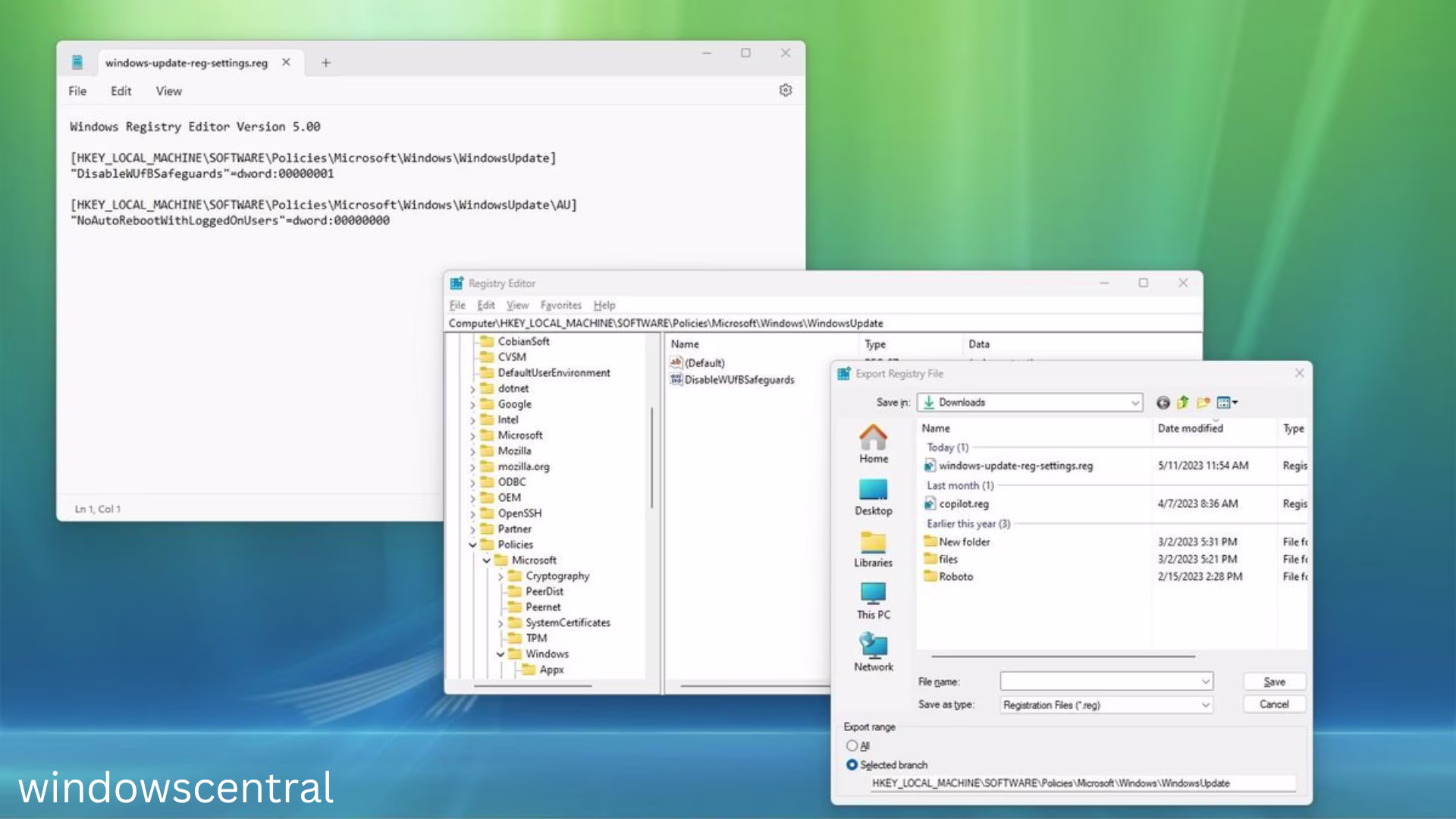This screenshot has height=819, width=1456.
Task: Click the registry tree vertical scrollbar
Action: pos(652,457)
